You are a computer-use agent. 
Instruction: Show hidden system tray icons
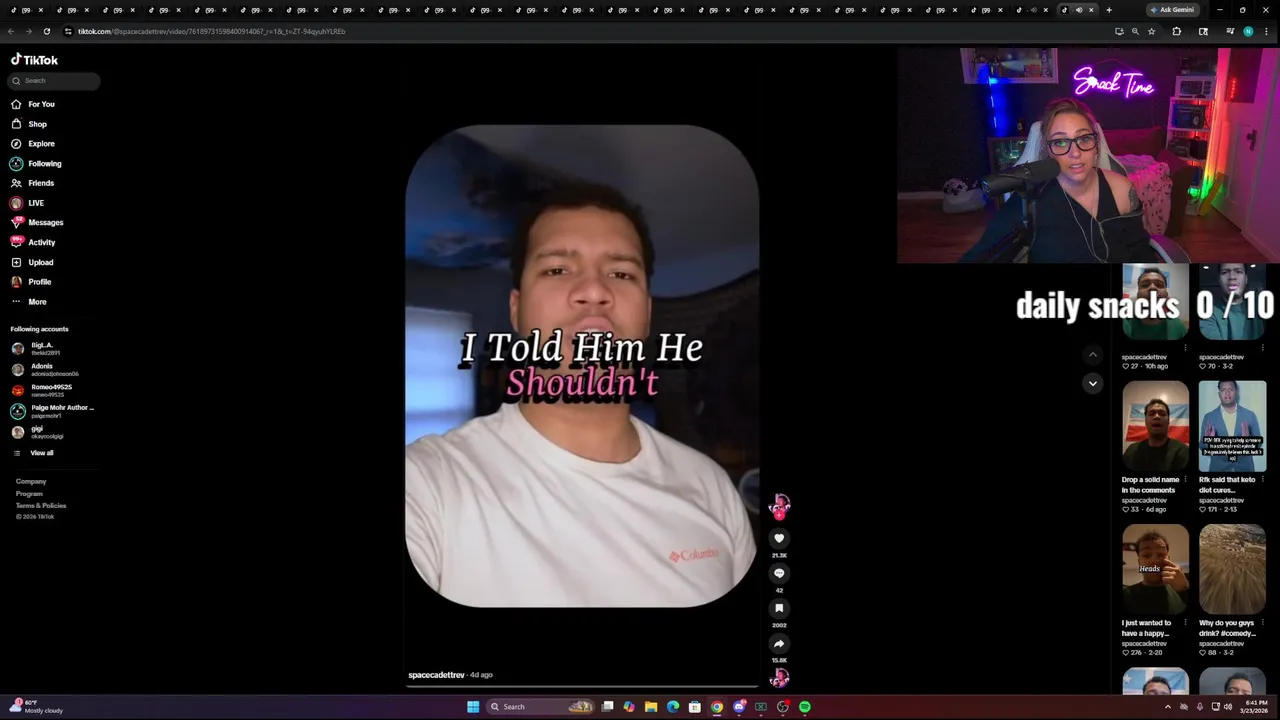tap(1167, 707)
